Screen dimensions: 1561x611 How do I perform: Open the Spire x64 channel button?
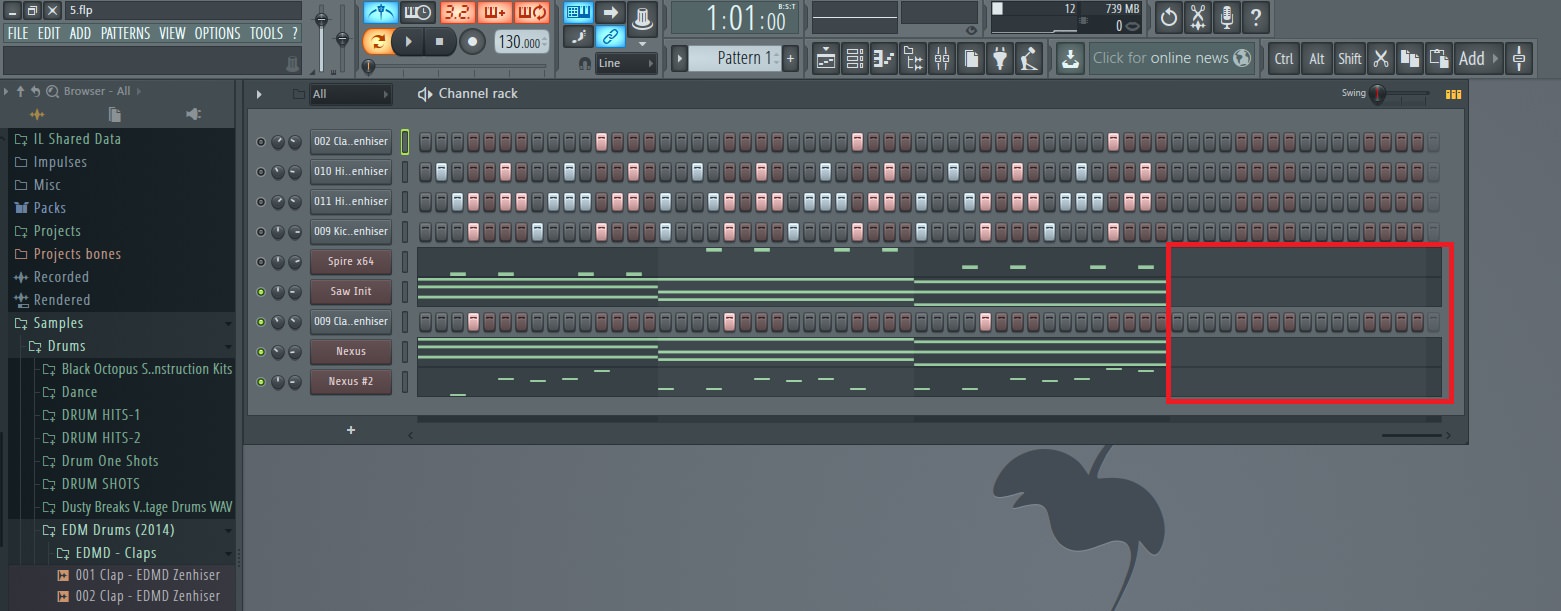[351, 262]
